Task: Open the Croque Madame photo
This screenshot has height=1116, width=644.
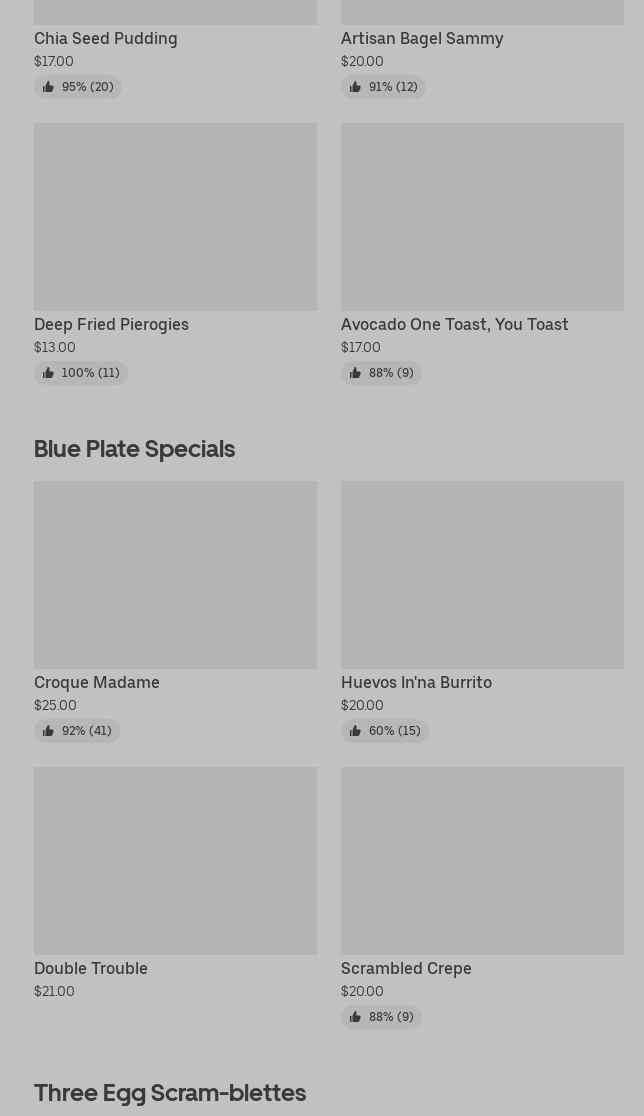Action: pos(175,574)
